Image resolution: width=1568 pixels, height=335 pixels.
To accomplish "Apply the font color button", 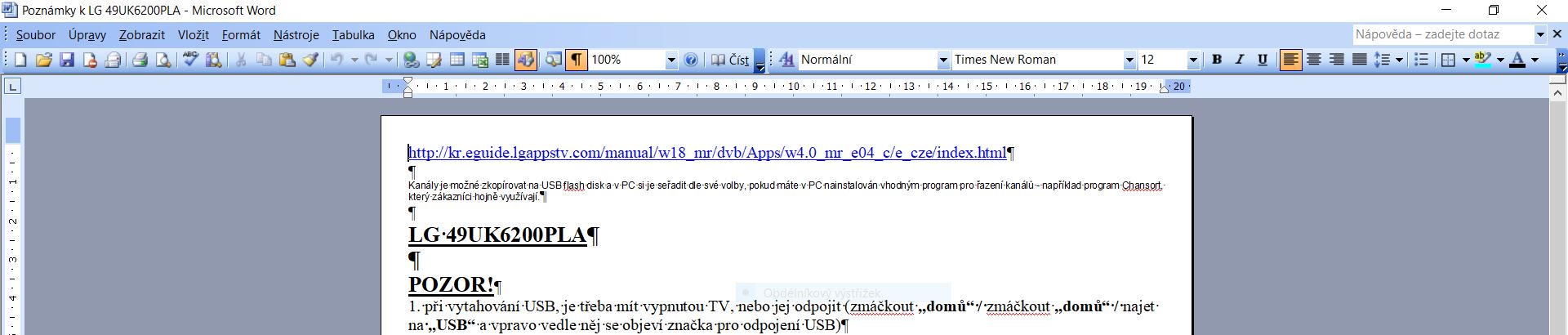I will 1517,60.
